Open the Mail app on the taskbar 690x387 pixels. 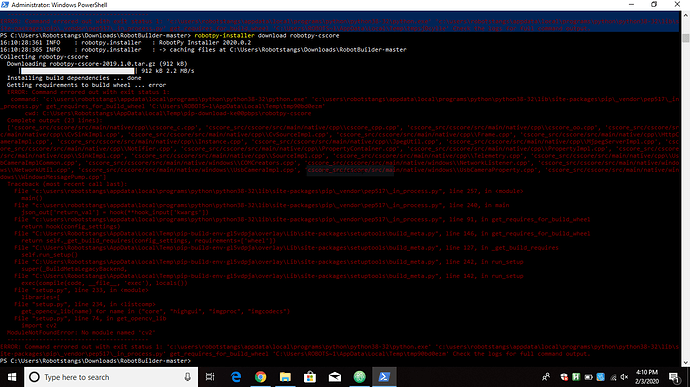334,377
